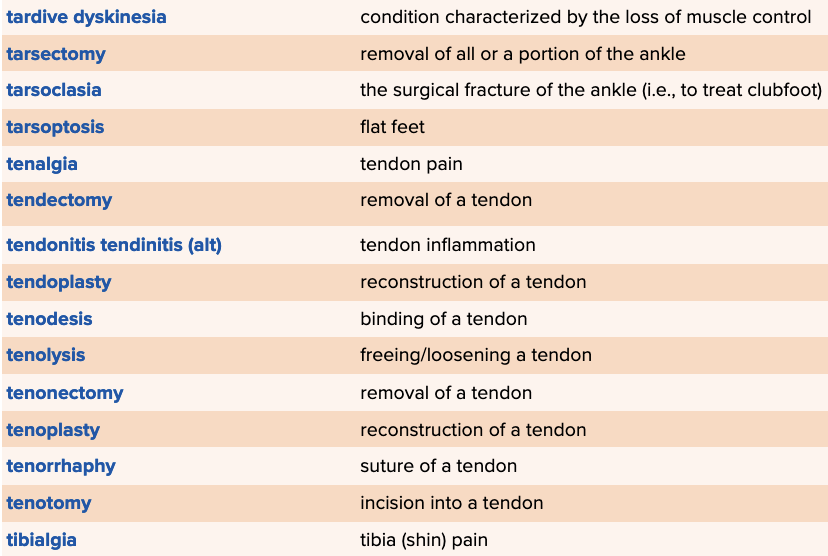Select the 'tendoplasty' term link
Screen dimensions: 828x556
[59, 282]
